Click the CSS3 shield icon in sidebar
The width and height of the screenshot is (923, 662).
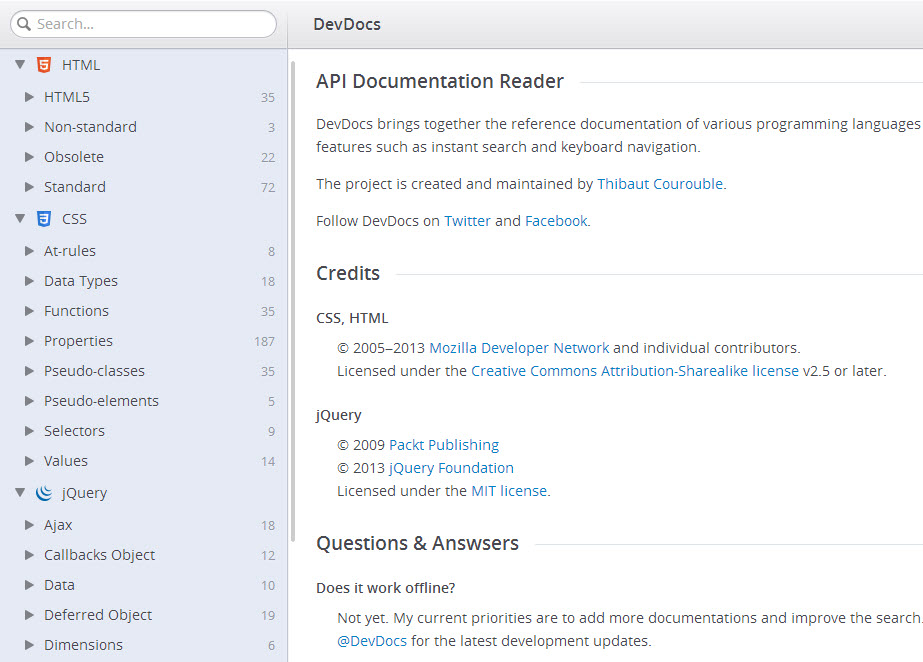(x=43, y=219)
